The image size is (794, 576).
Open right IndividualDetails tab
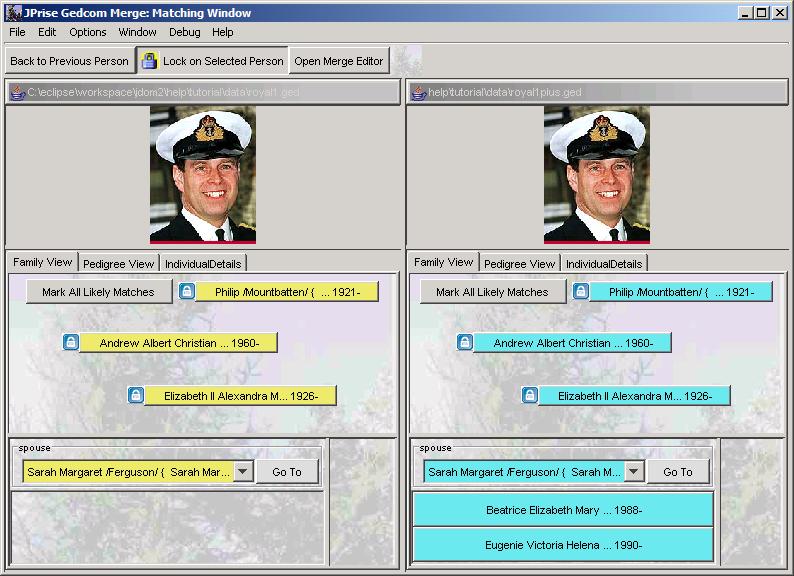coord(603,264)
